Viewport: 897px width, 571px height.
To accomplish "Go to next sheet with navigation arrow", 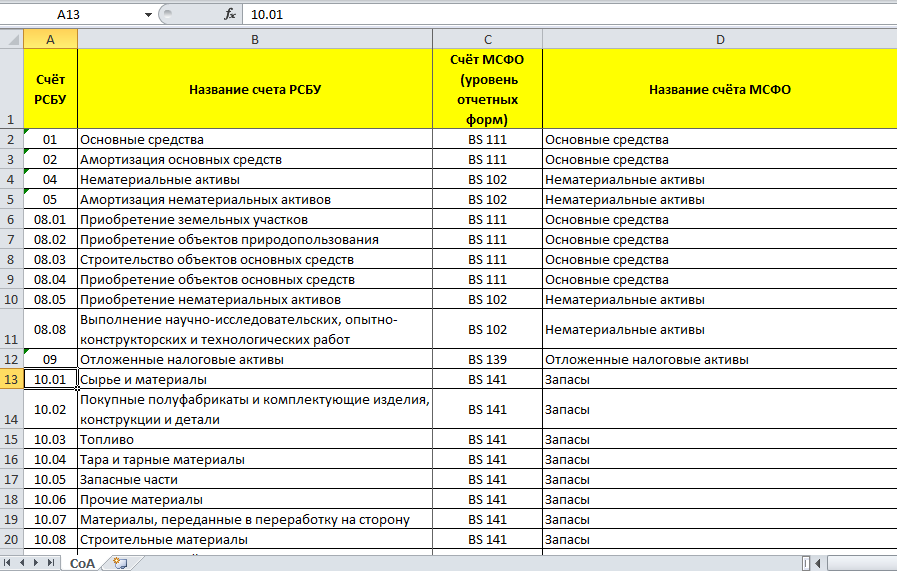I will click(x=37, y=563).
